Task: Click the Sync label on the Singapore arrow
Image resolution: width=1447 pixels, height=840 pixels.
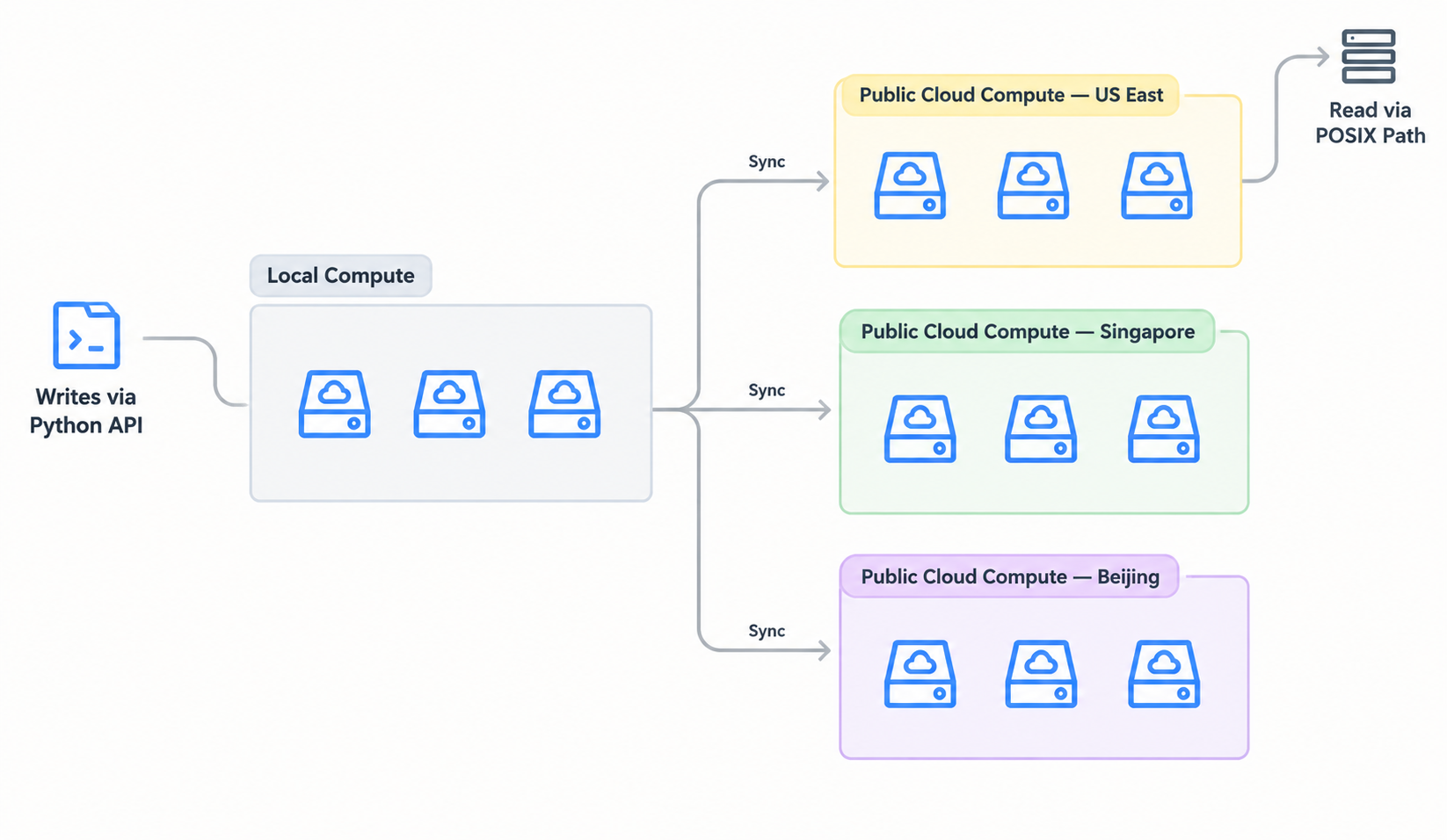Action: click(767, 390)
